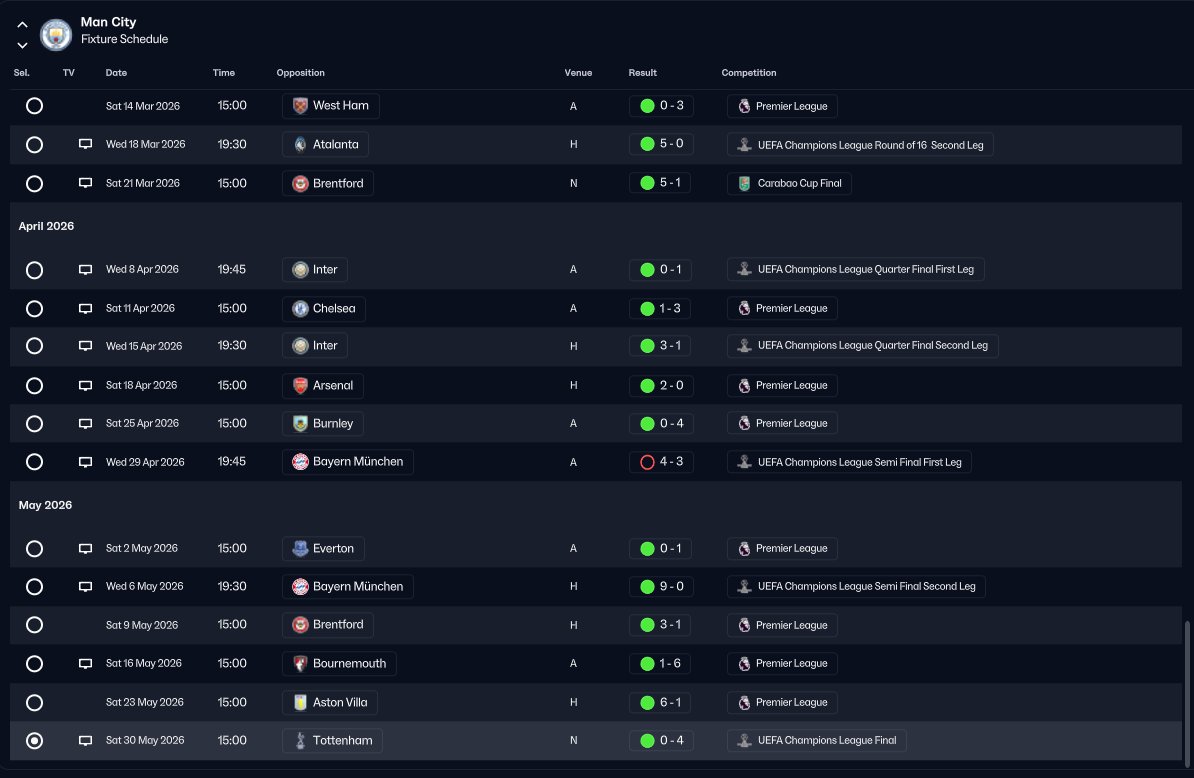Click the West Ham club crest icon

pos(300,106)
